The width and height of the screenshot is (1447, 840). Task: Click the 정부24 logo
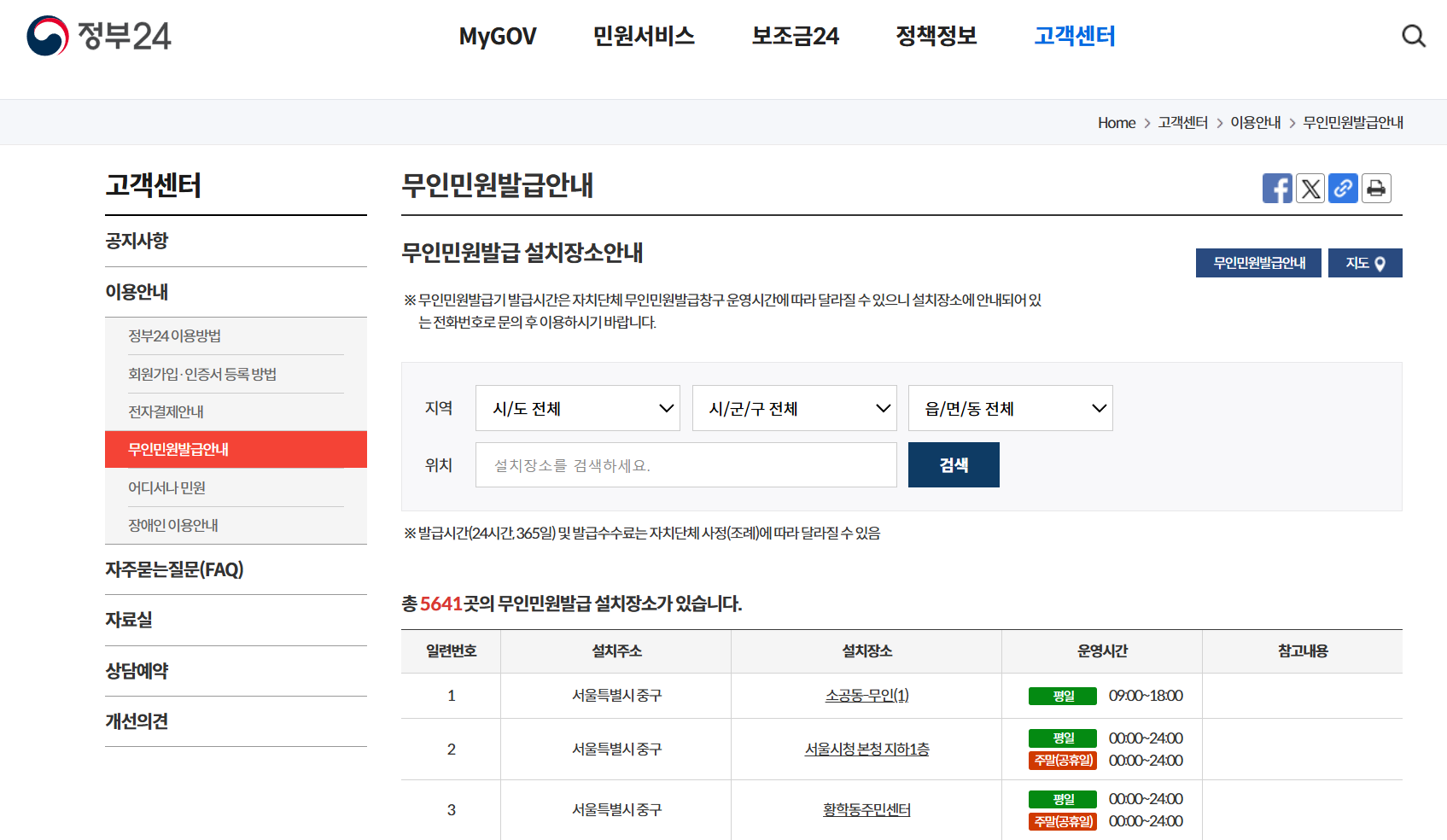pos(98,36)
